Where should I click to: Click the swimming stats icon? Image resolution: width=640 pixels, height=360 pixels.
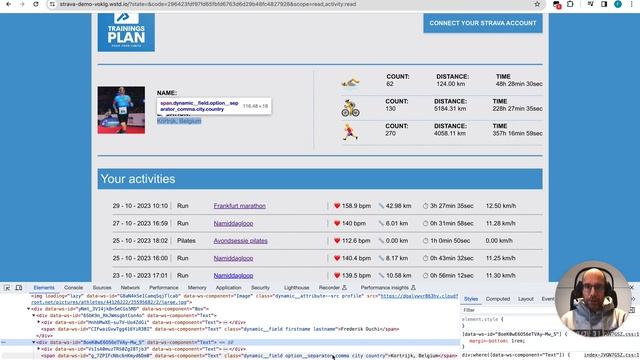point(350,83)
